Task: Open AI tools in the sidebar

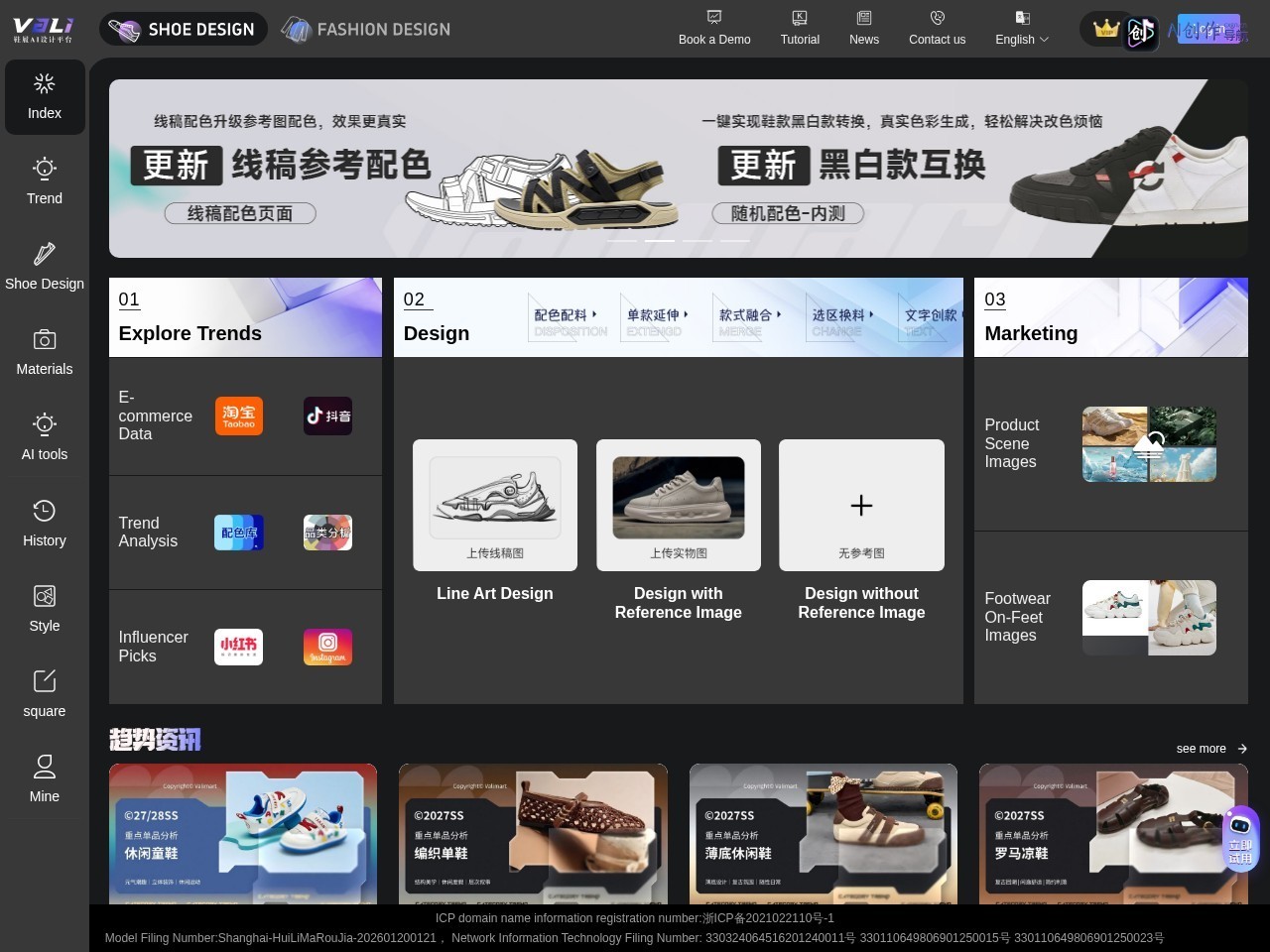Action: (x=45, y=438)
